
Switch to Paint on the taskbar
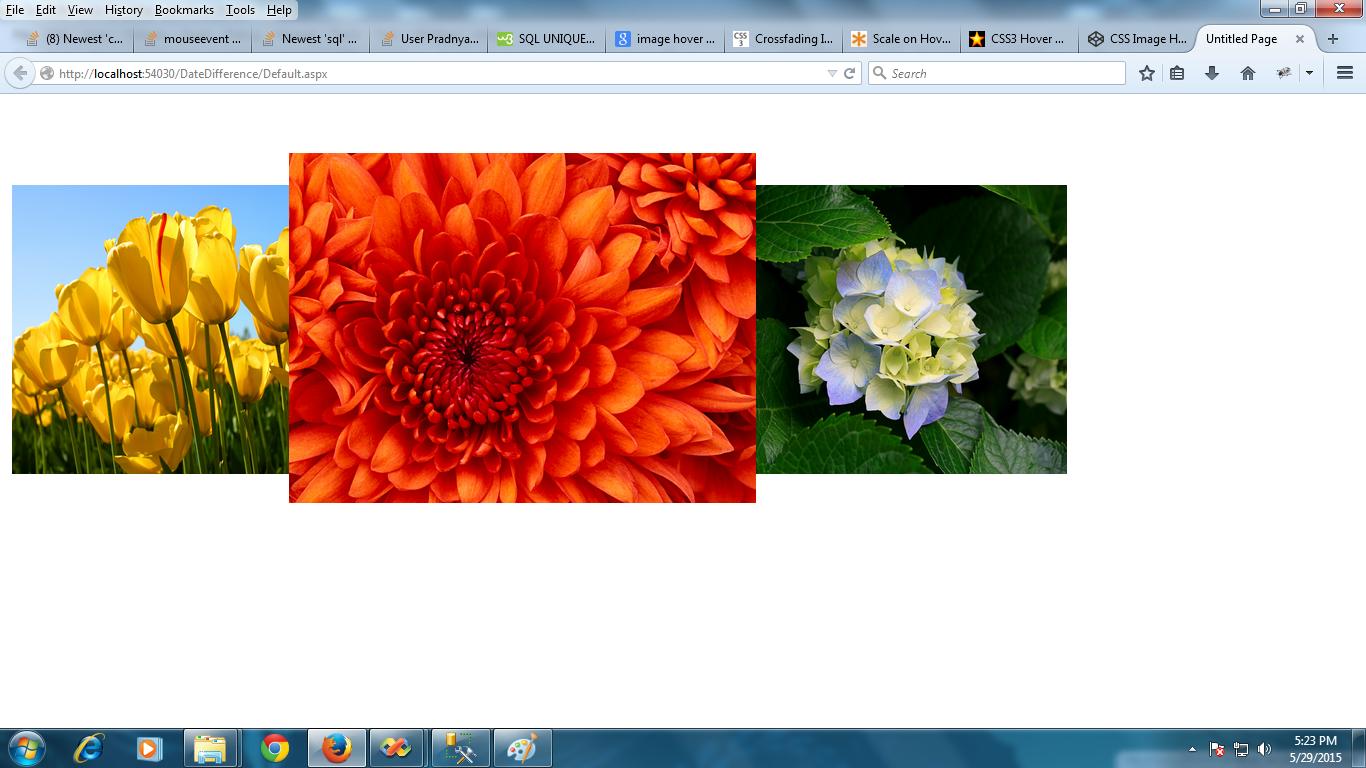522,748
